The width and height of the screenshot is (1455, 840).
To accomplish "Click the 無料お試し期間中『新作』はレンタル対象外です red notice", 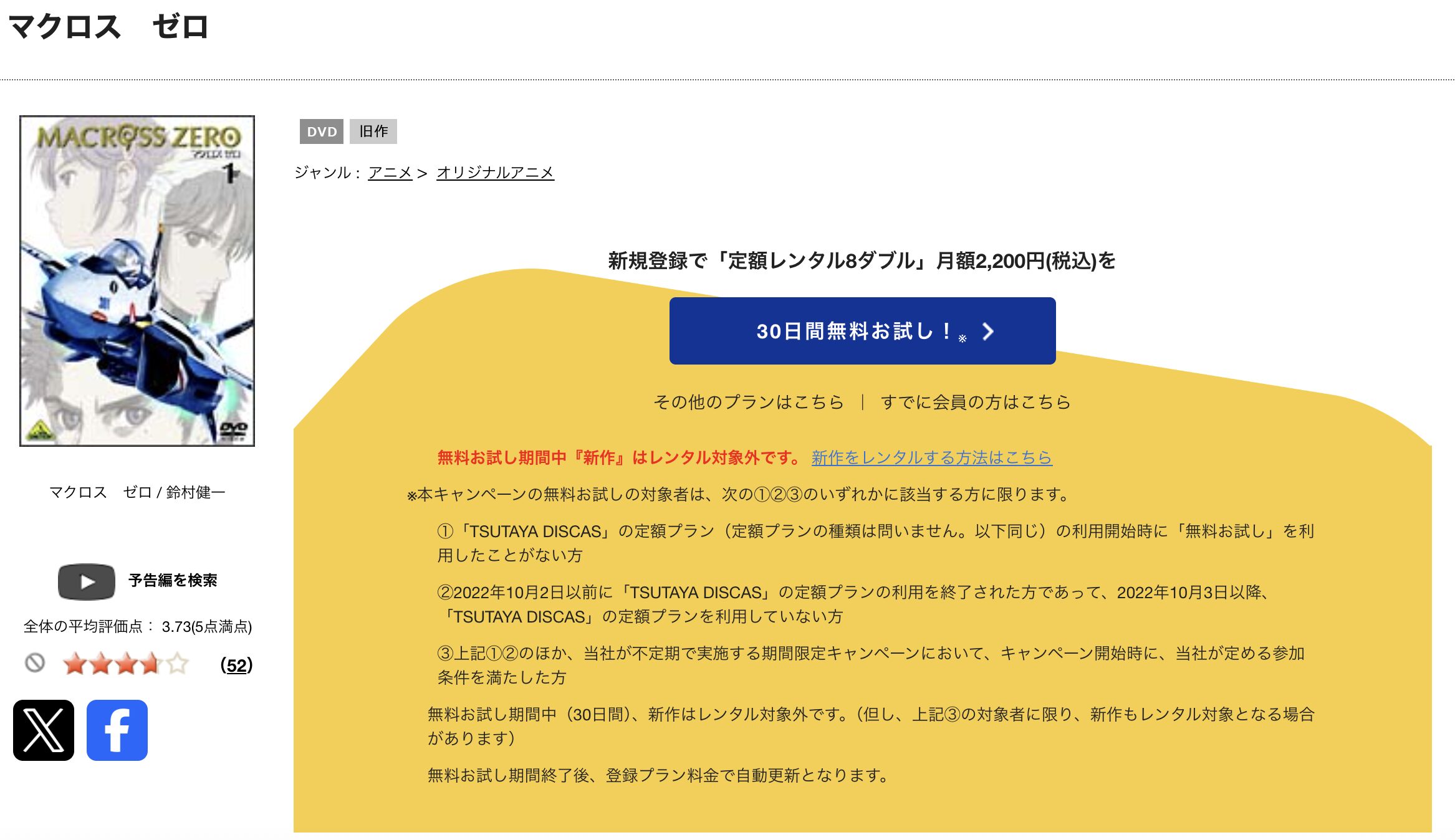I will coord(618,457).
